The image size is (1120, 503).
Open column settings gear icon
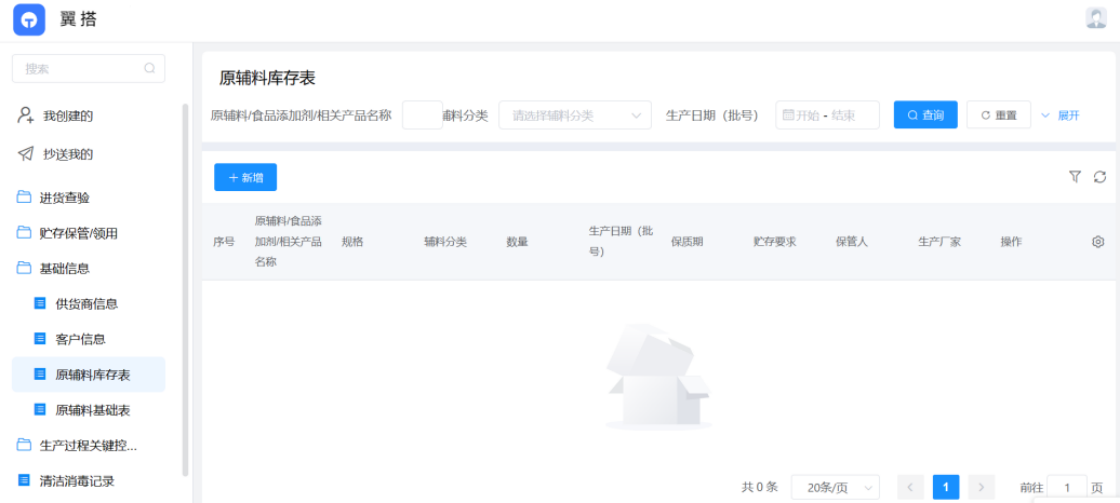(x=1098, y=242)
